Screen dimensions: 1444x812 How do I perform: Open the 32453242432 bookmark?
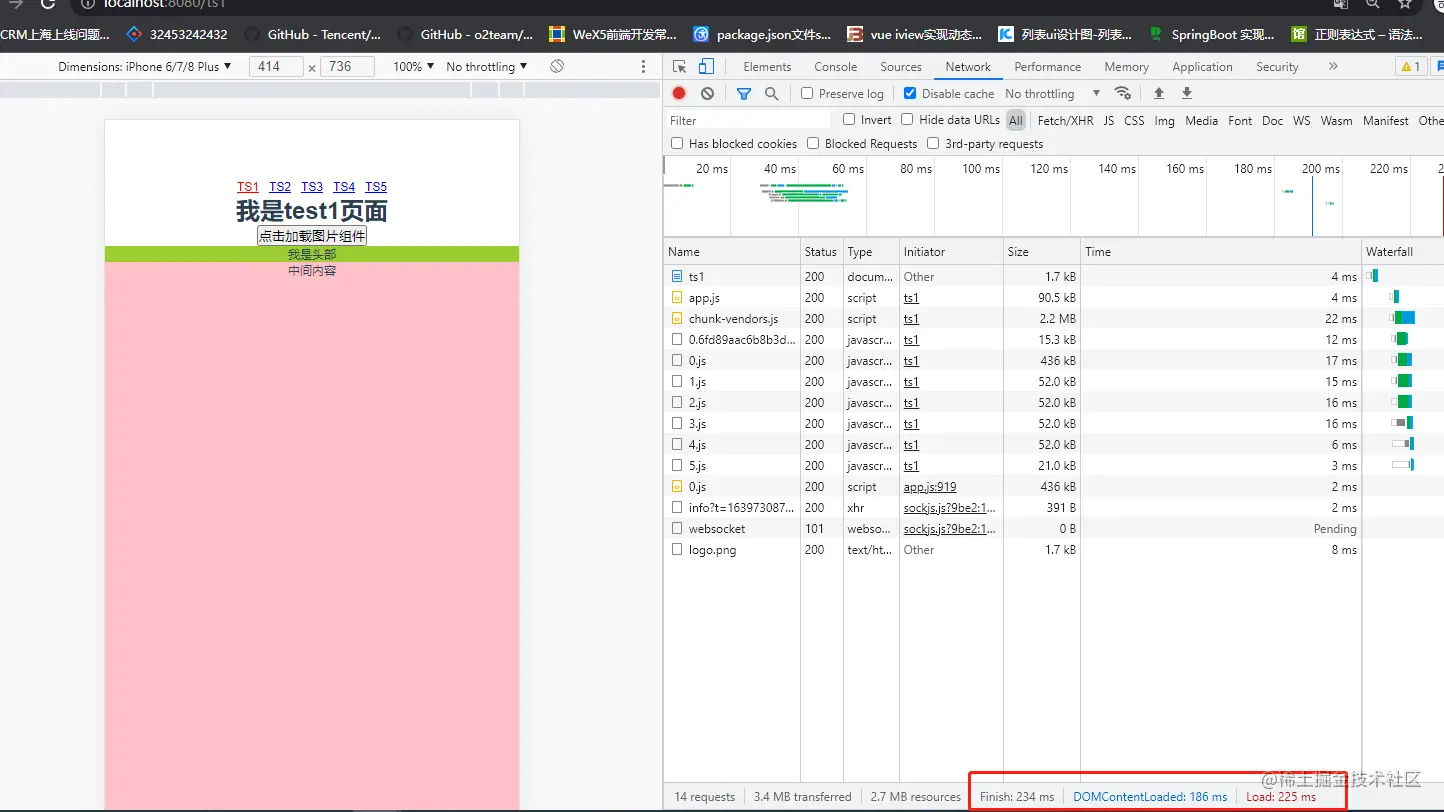tap(177, 34)
